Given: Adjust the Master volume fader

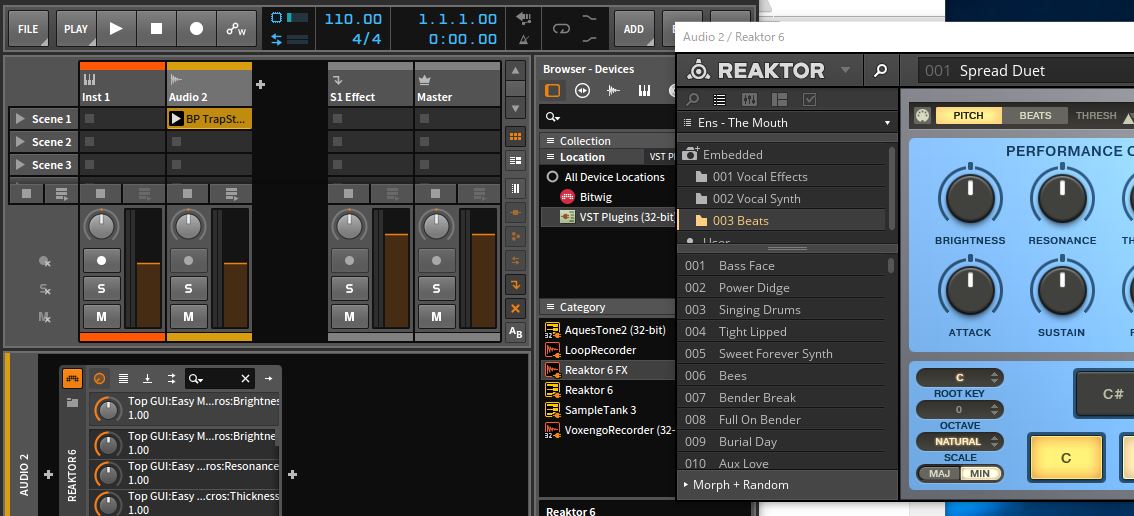Looking at the screenshot, I should click(483, 234).
